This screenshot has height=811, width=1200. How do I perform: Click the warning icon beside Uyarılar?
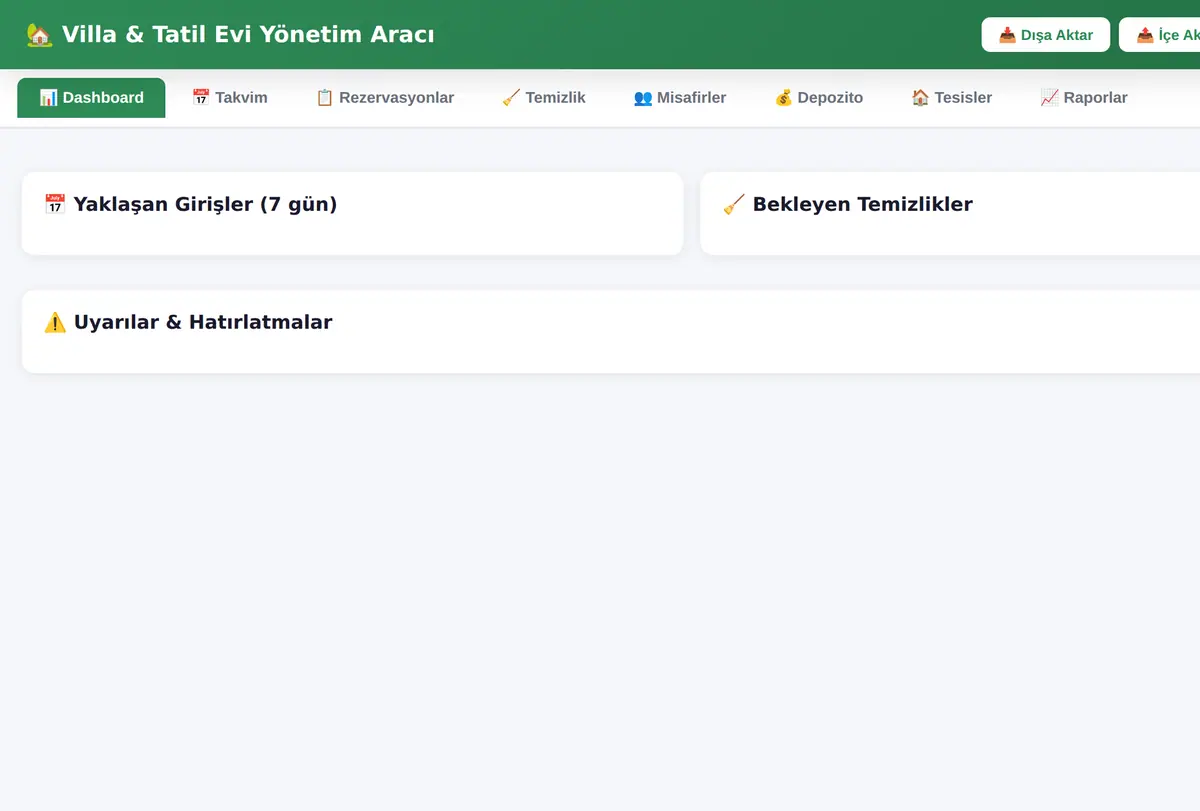point(55,323)
